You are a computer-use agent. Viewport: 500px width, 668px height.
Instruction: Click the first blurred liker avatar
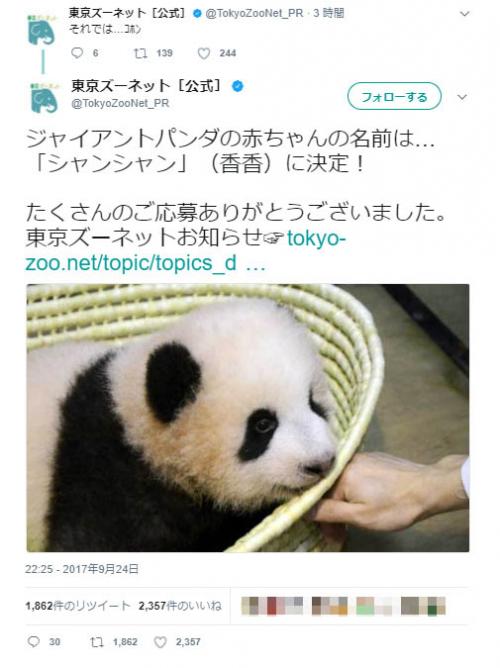click(253, 606)
